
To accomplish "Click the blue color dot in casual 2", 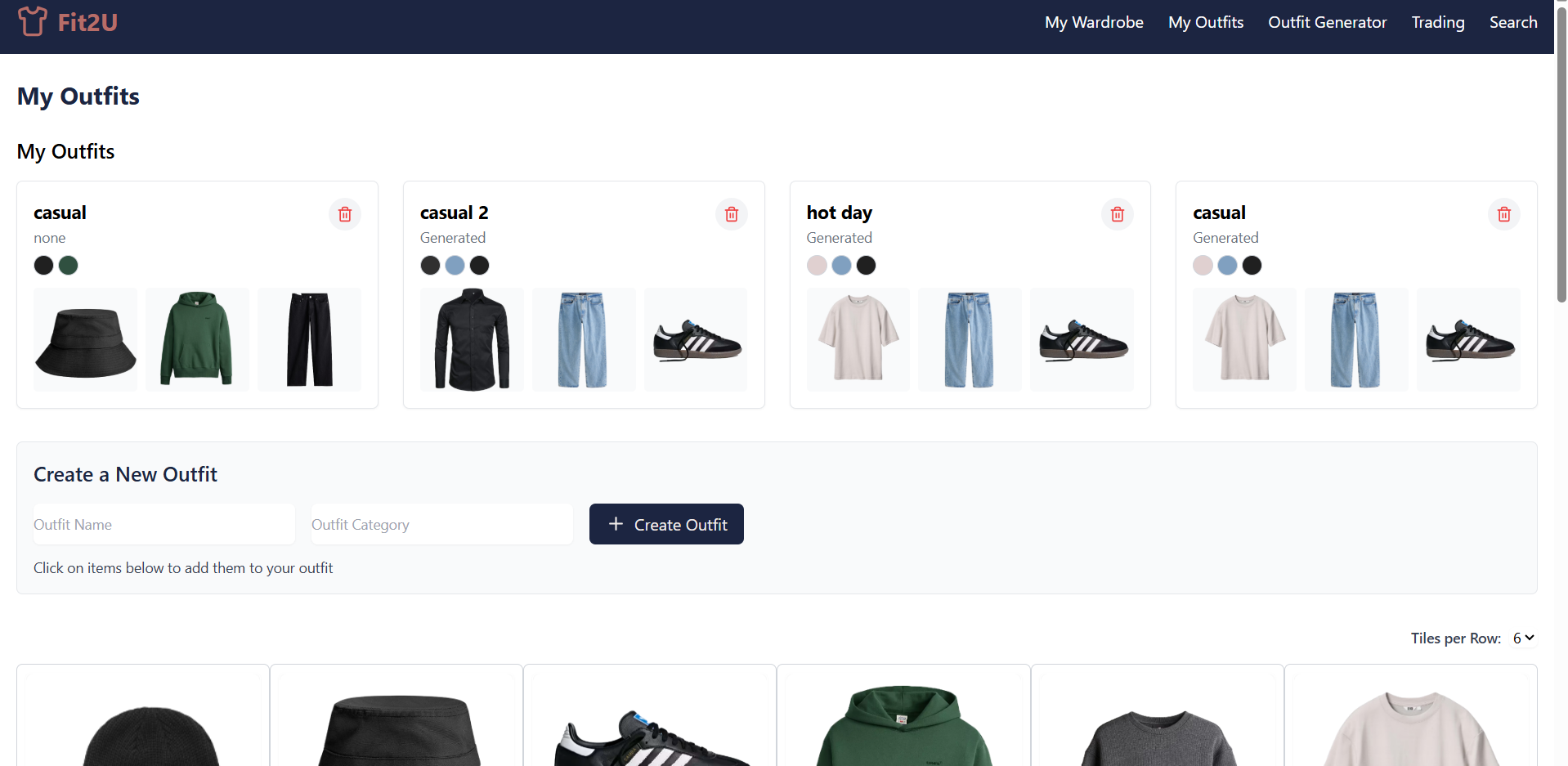I will point(455,265).
